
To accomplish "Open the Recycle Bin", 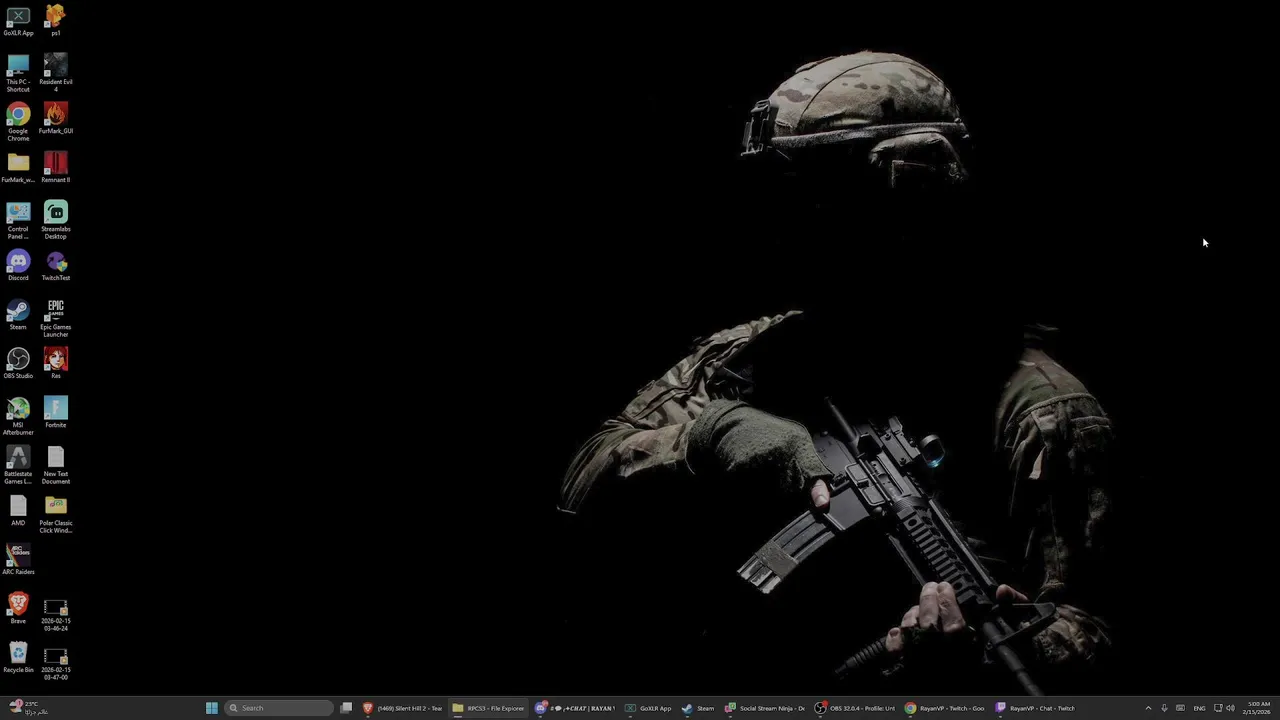I will point(18,658).
